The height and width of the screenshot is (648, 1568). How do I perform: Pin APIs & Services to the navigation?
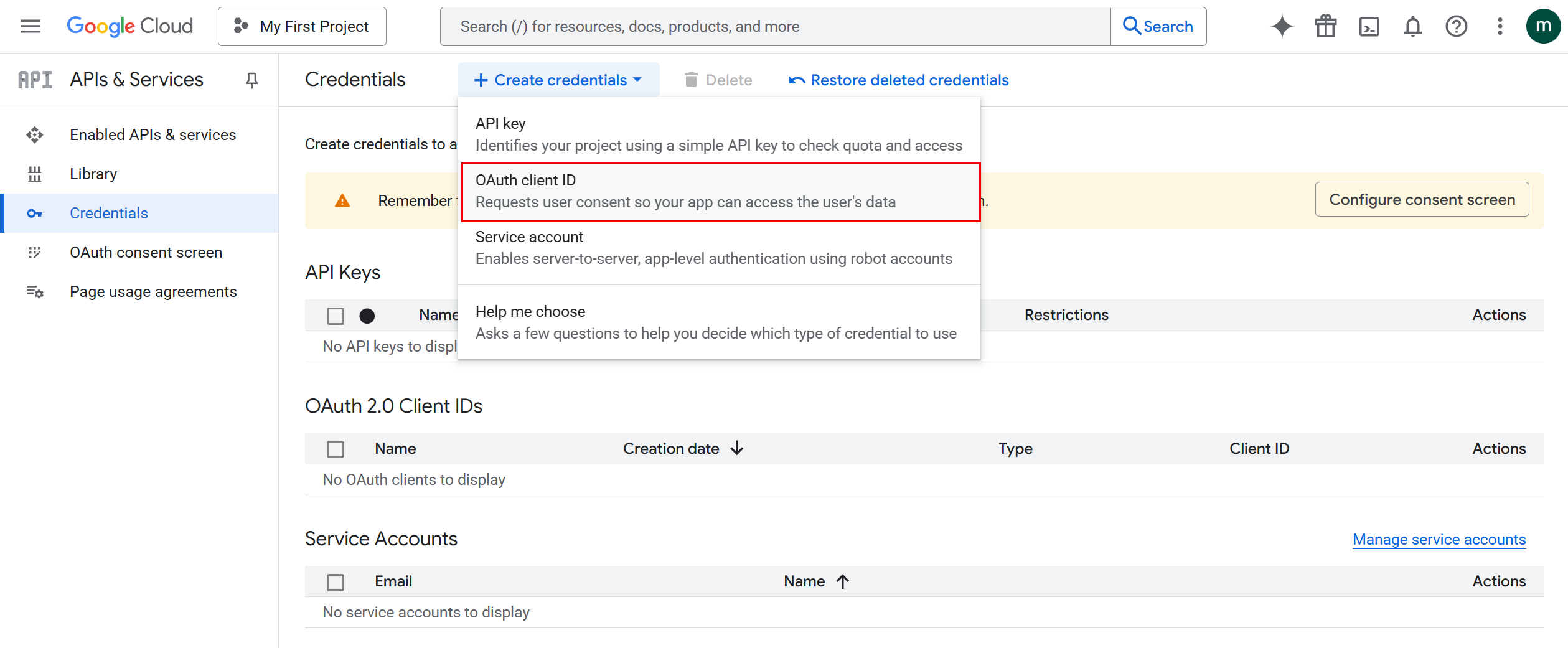coord(251,80)
